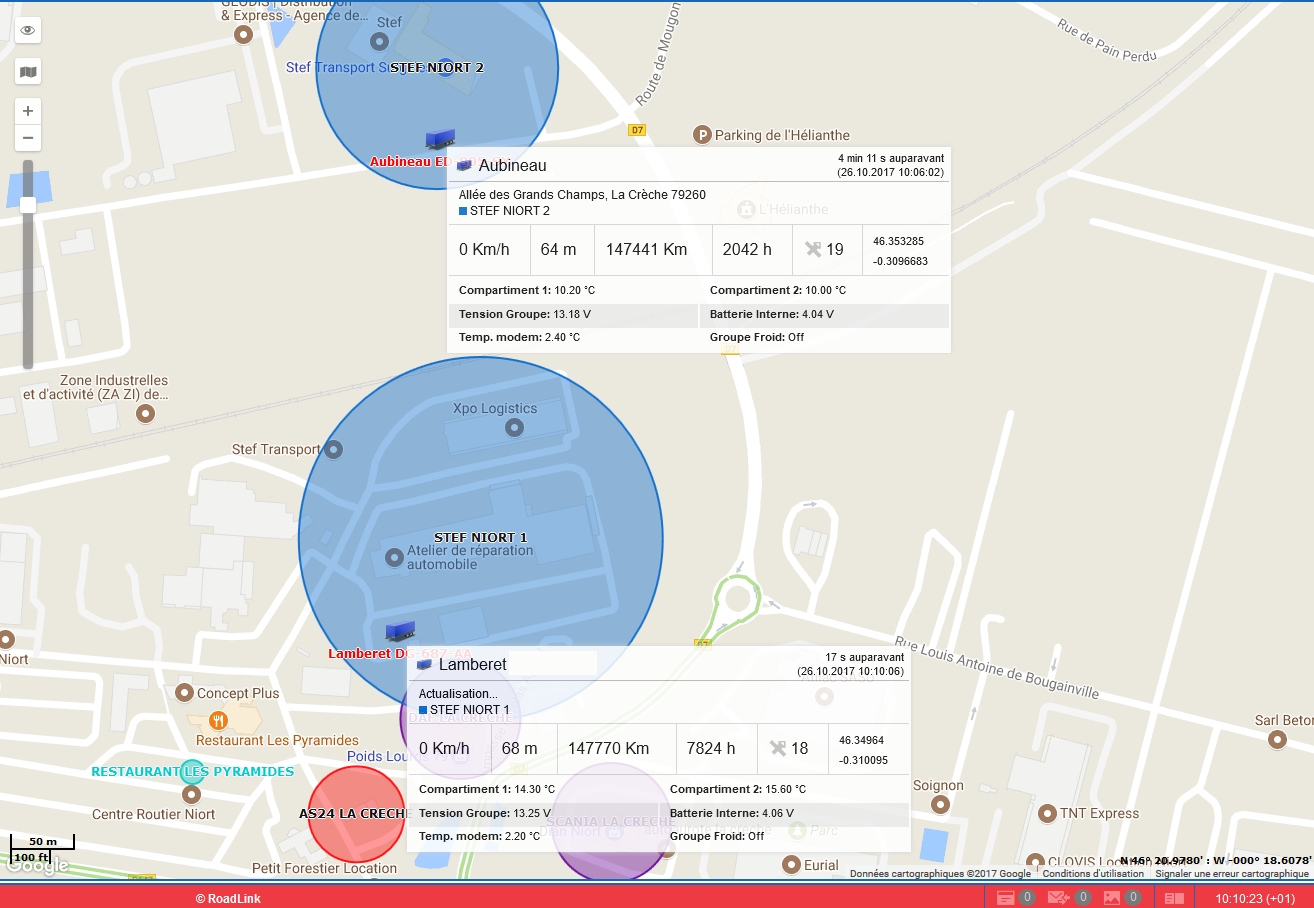Open Signaler une erreur cartographique link
This screenshot has height=908, width=1314.
[1232, 874]
